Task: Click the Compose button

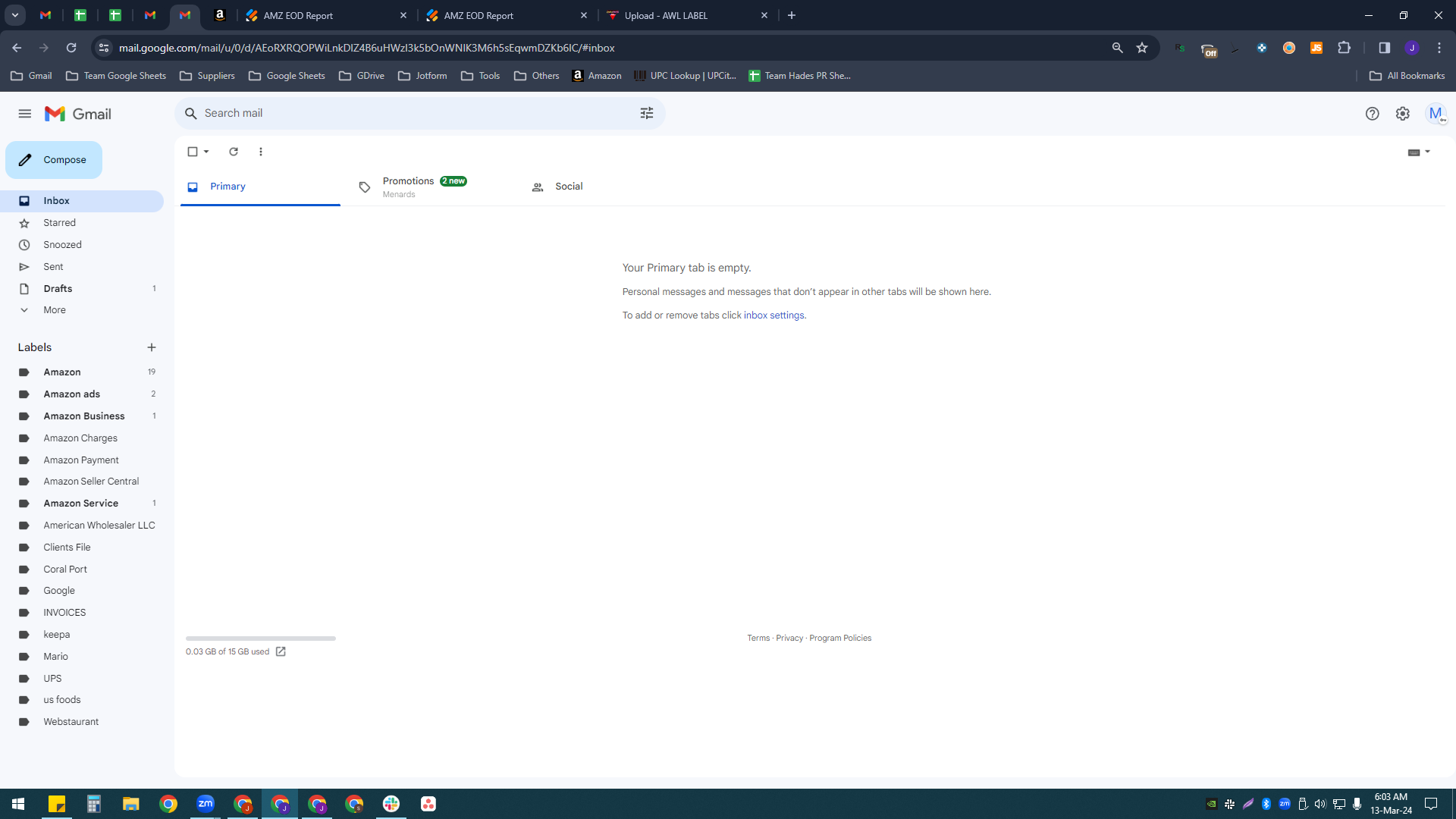Action: click(54, 160)
